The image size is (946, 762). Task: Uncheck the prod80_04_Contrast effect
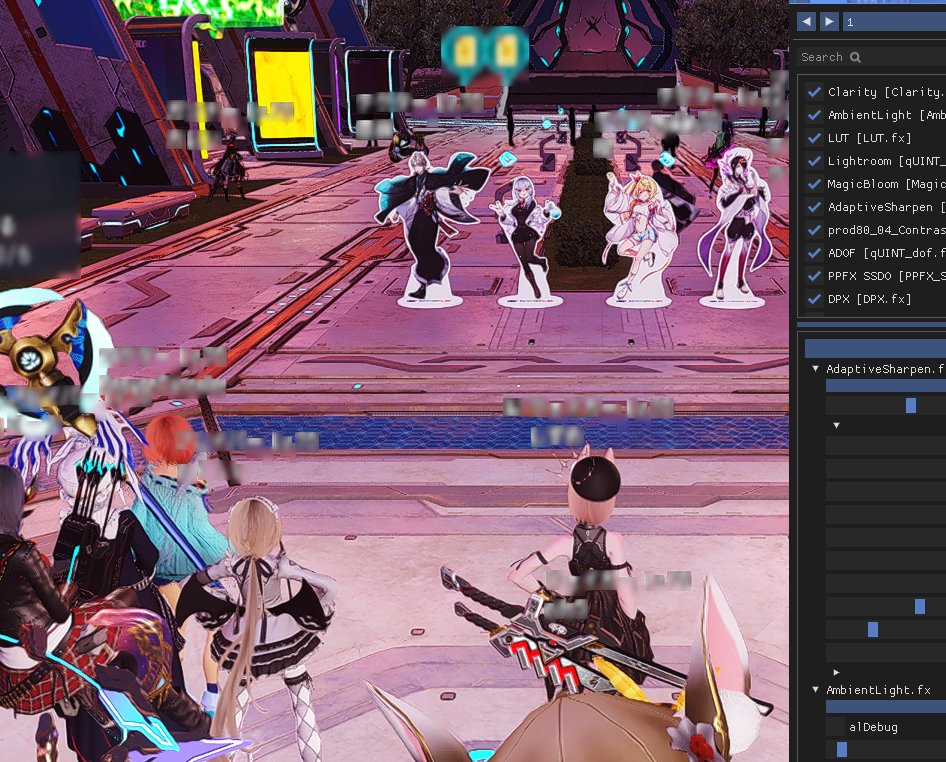point(814,230)
